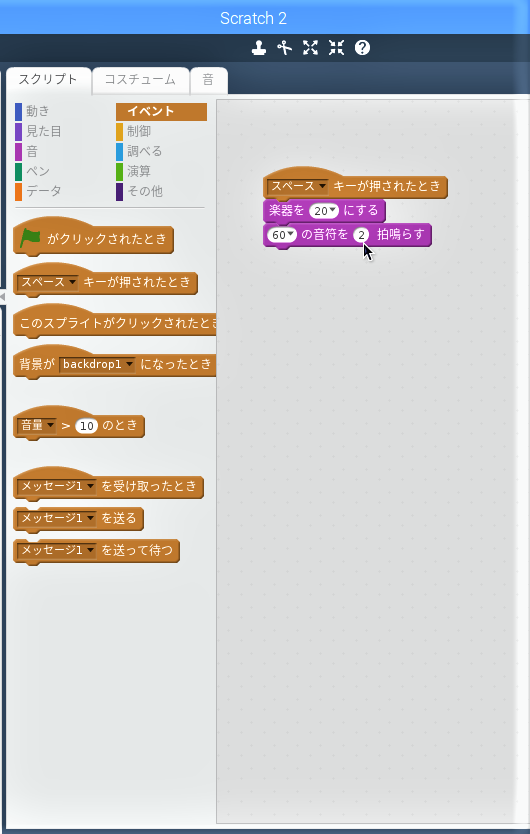Open メッセージ1 dropdown in を送る block
The image size is (530, 834).
click(x=56, y=518)
